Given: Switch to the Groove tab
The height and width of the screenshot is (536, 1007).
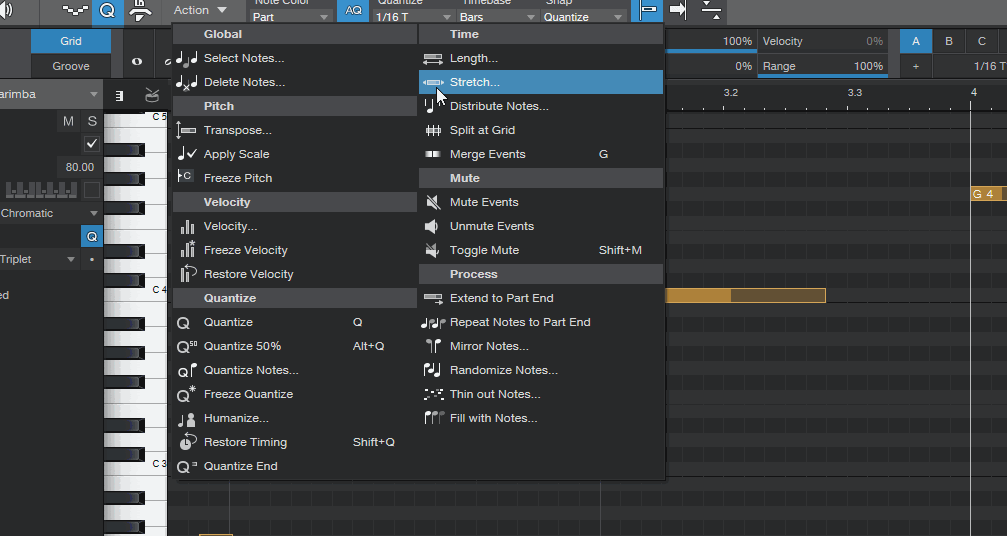Looking at the screenshot, I should coord(71,66).
